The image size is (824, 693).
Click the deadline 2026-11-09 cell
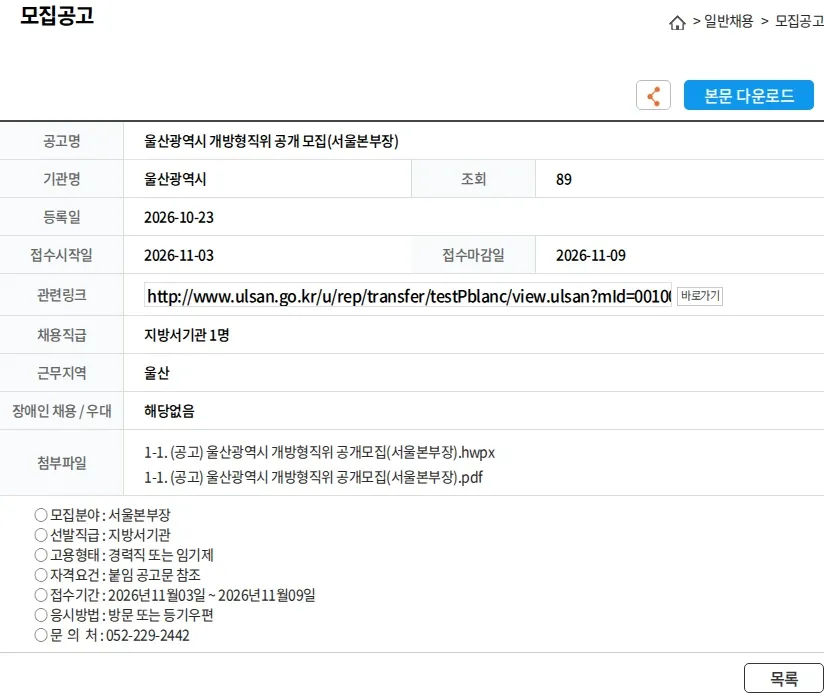pyautogui.click(x=591, y=255)
